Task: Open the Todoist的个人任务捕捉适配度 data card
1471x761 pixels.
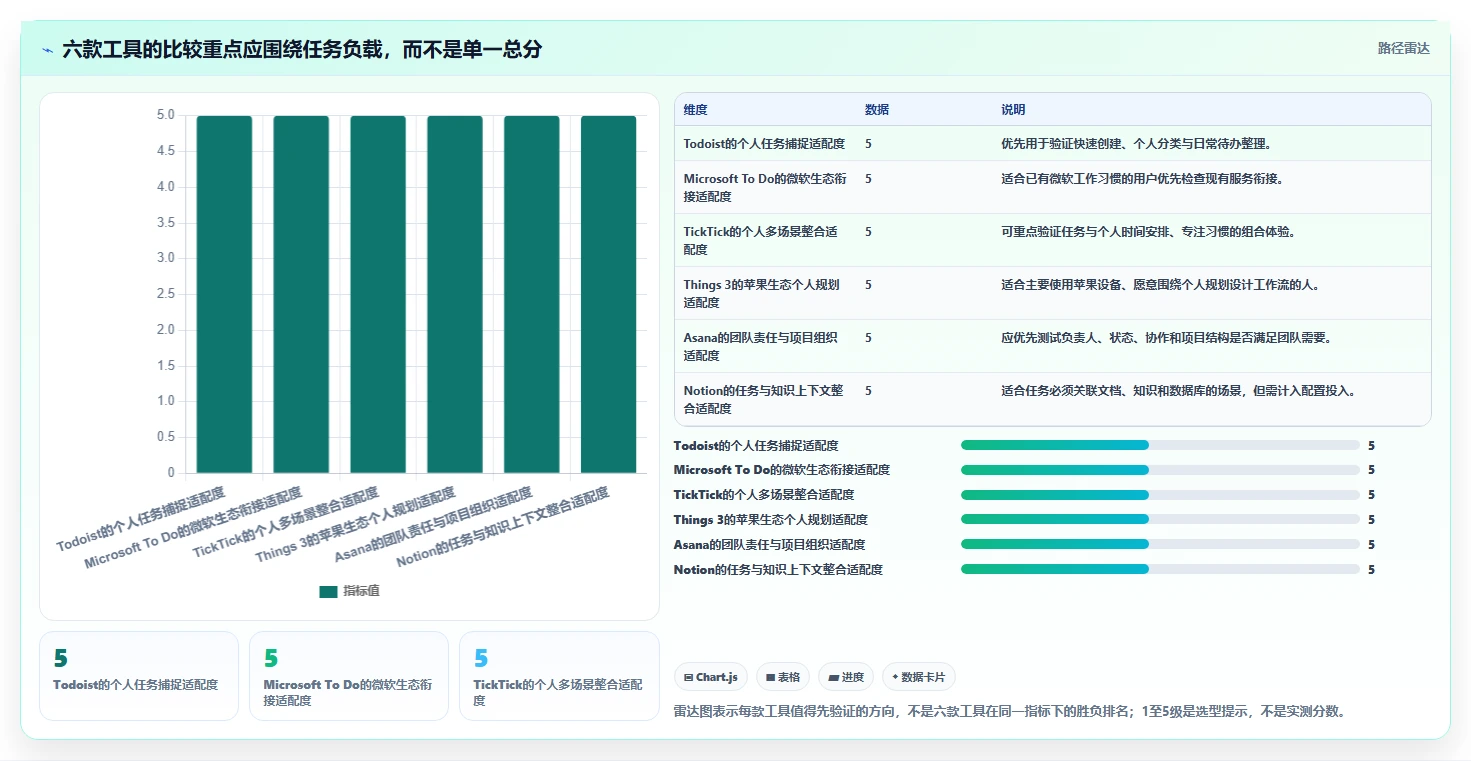Action: (139, 676)
